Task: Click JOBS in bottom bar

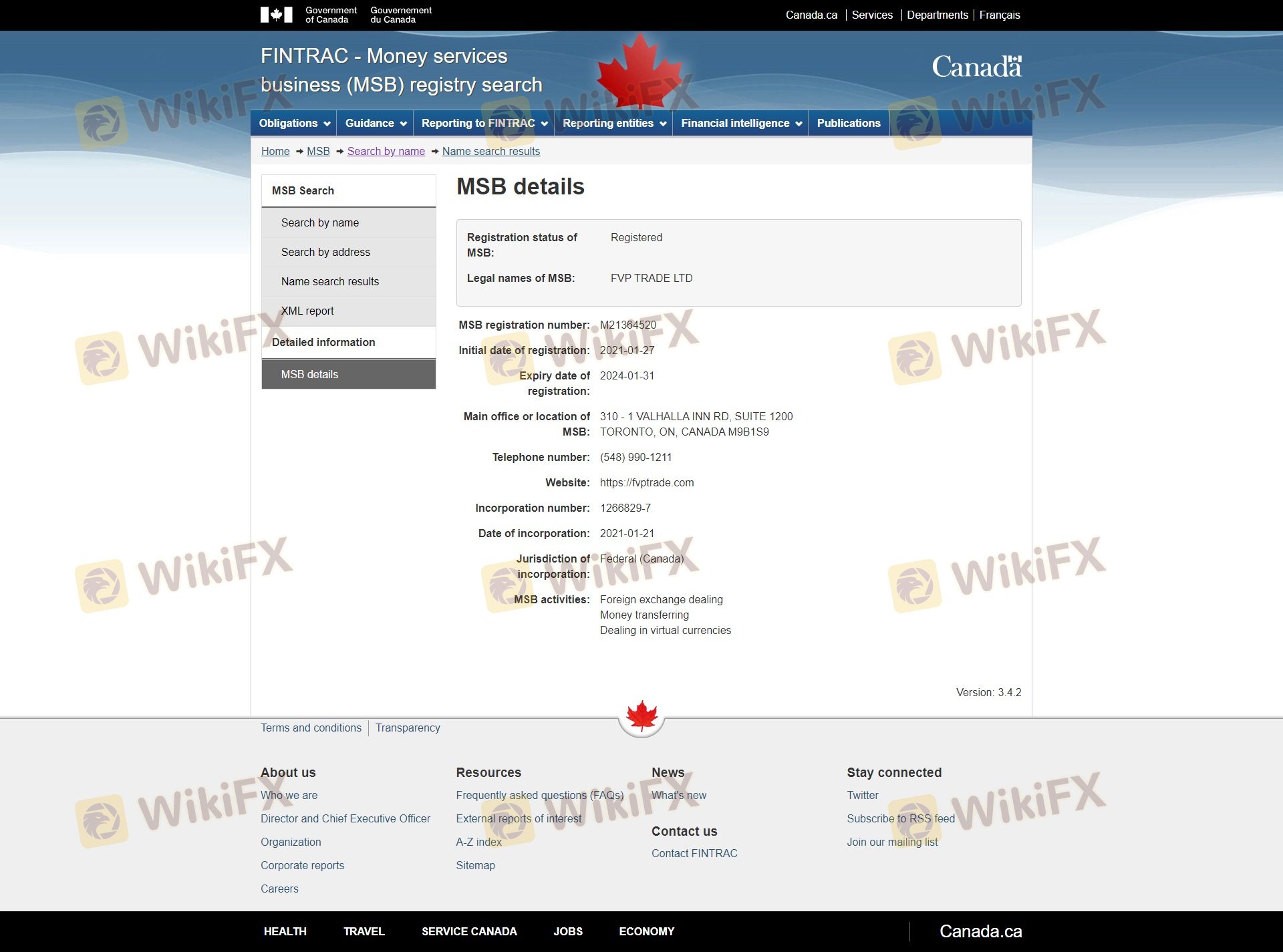Action: pyautogui.click(x=567, y=931)
